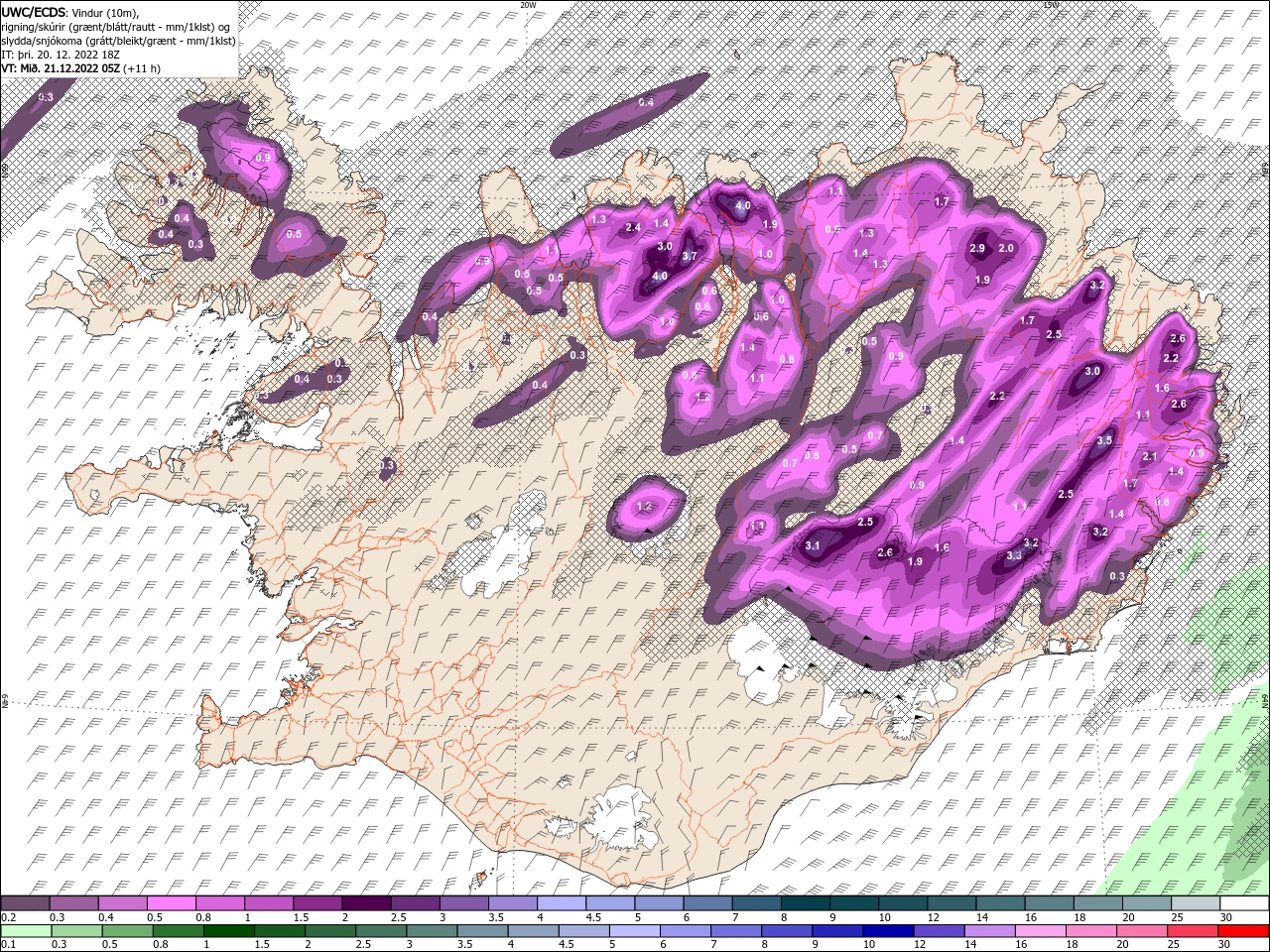Click the '(+11 h)' forecast offset
This screenshot has height=952, width=1270.
click(x=142, y=68)
